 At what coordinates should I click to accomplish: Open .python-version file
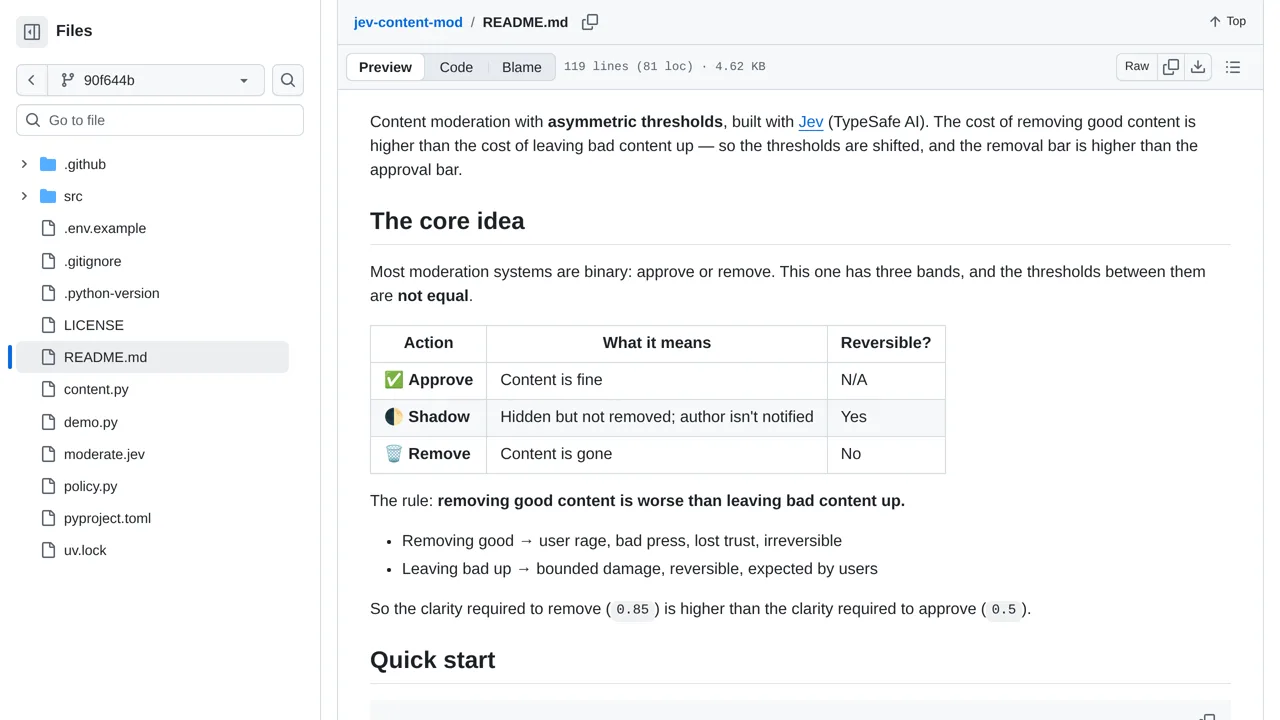[x=111, y=293]
